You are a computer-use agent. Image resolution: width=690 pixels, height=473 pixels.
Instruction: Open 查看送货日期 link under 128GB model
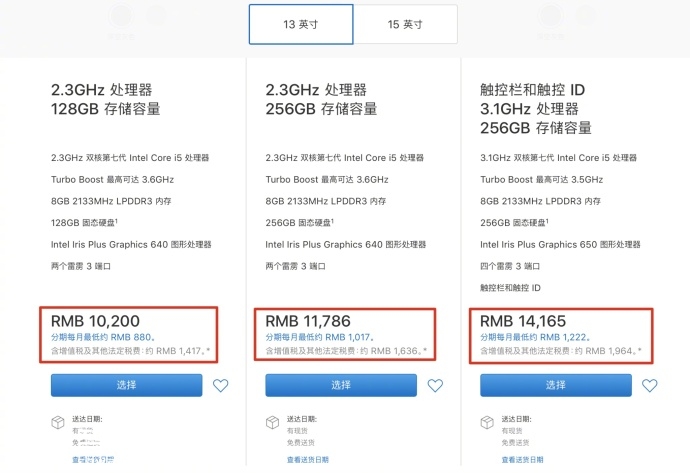[93, 459]
